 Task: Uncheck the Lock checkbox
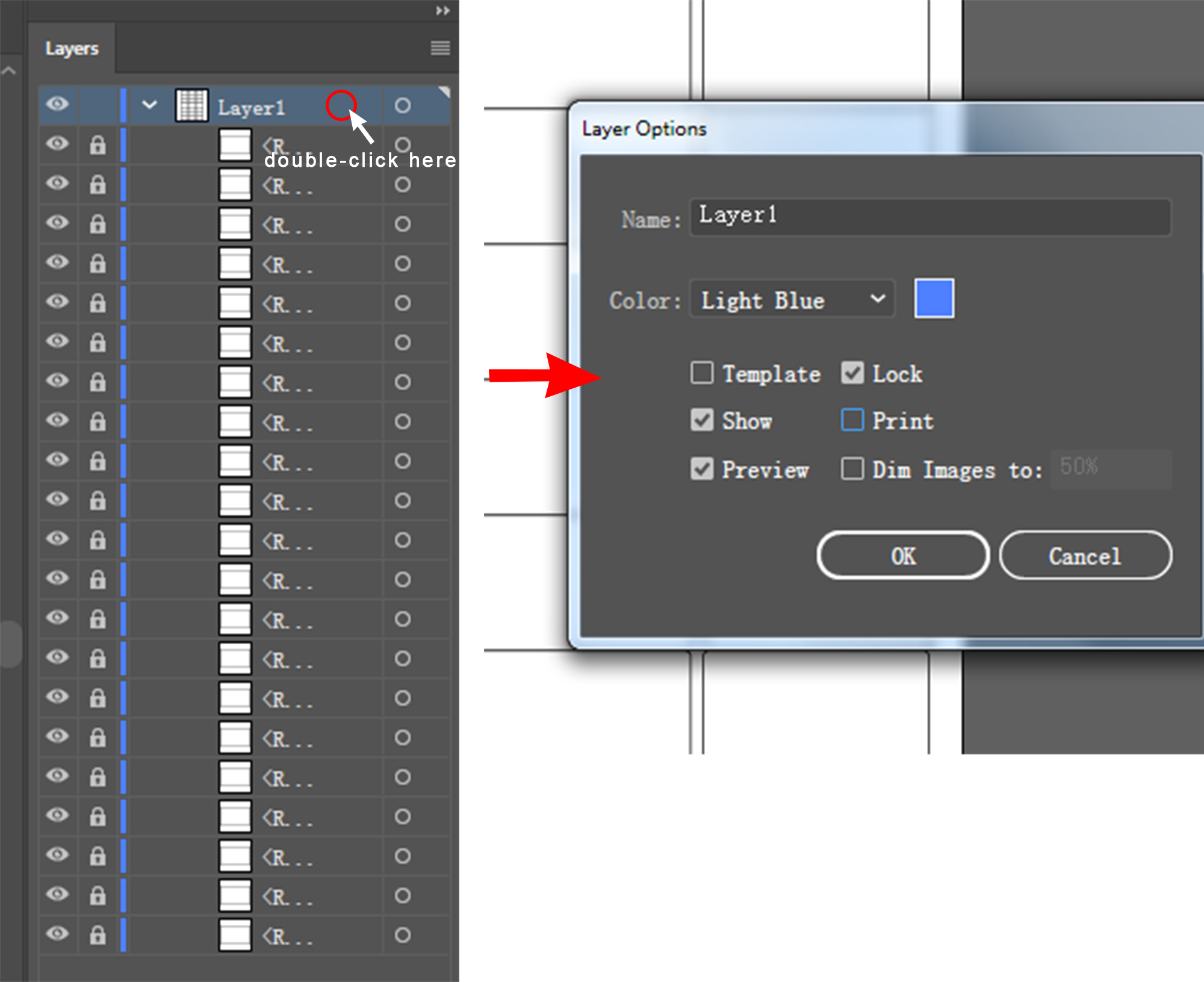852,373
